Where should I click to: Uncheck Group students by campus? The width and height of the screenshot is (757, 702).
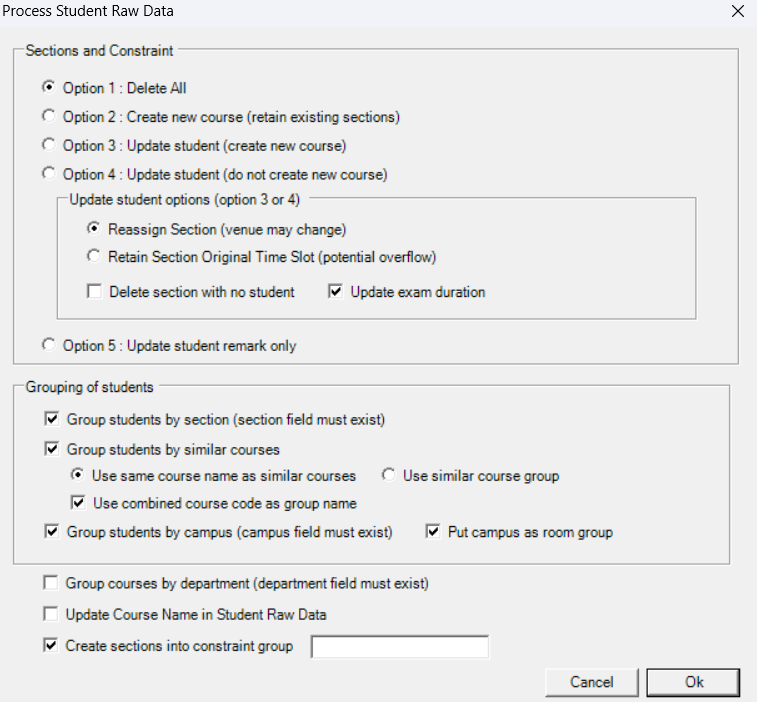[52, 532]
